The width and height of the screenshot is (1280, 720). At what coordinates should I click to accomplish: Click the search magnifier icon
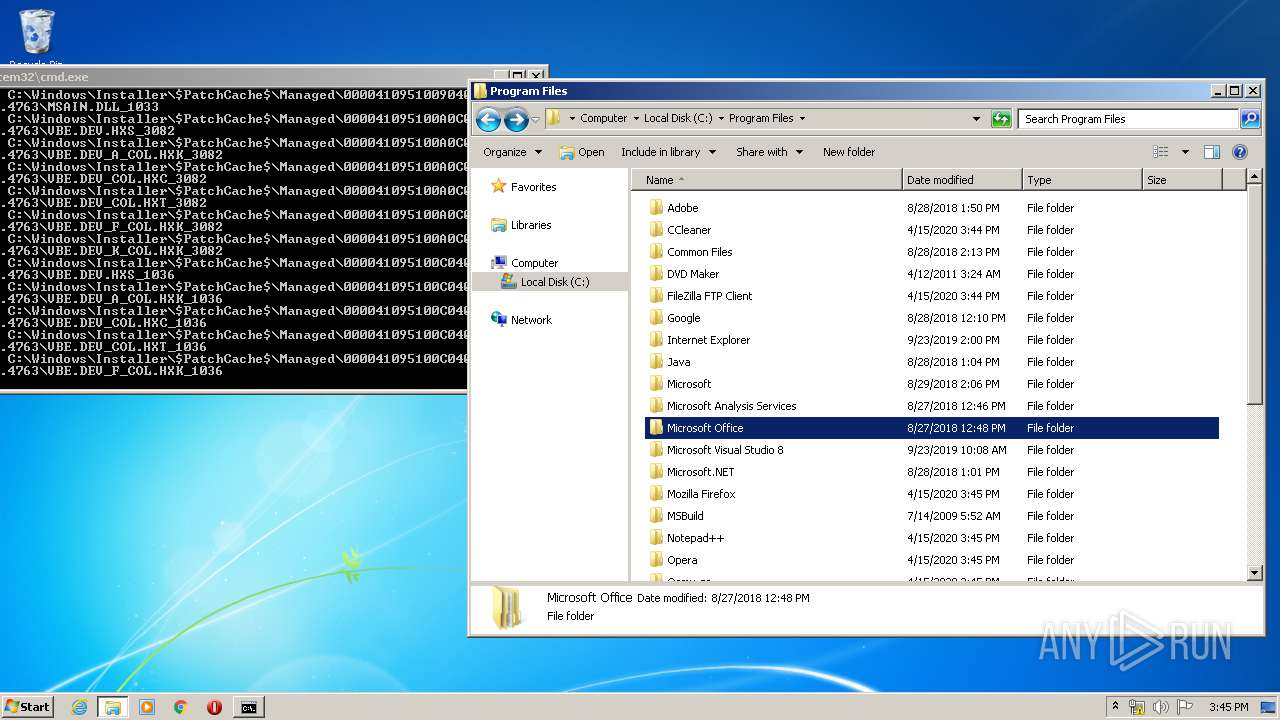tap(1250, 119)
